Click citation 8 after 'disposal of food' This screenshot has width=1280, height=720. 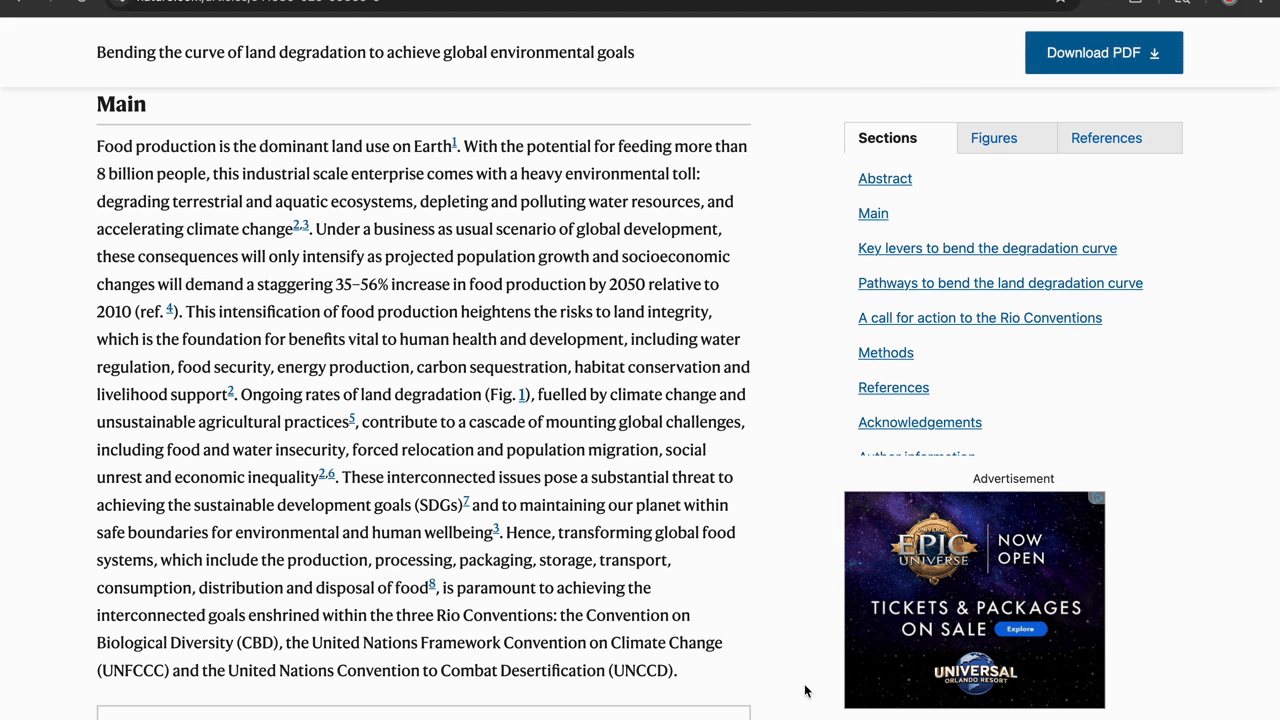pyautogui.click(x=432, y=585)
